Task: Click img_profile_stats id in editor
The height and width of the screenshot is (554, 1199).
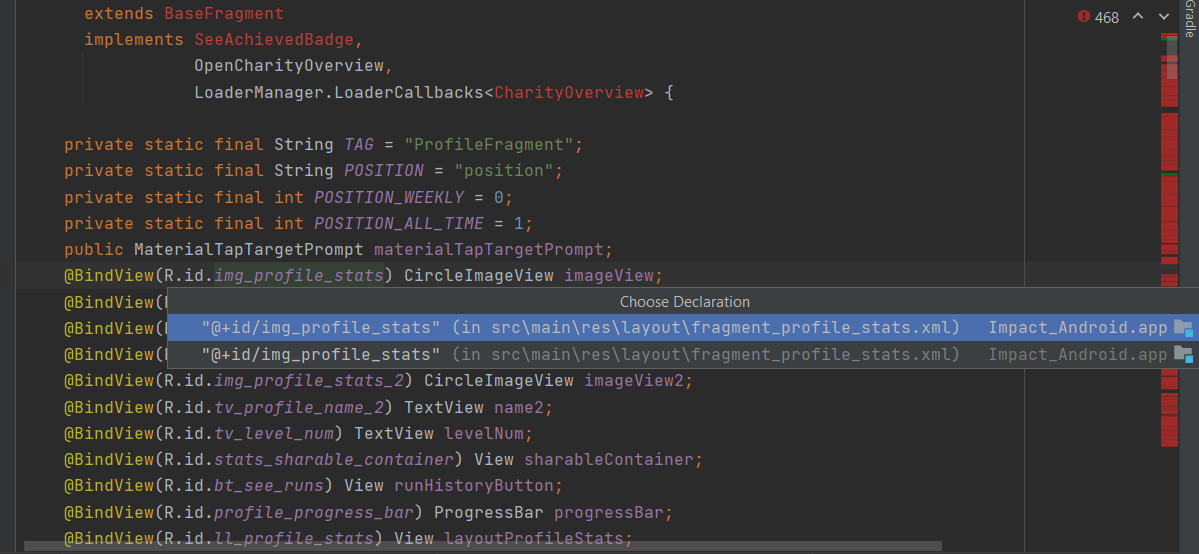Action: tap(299, 275)
